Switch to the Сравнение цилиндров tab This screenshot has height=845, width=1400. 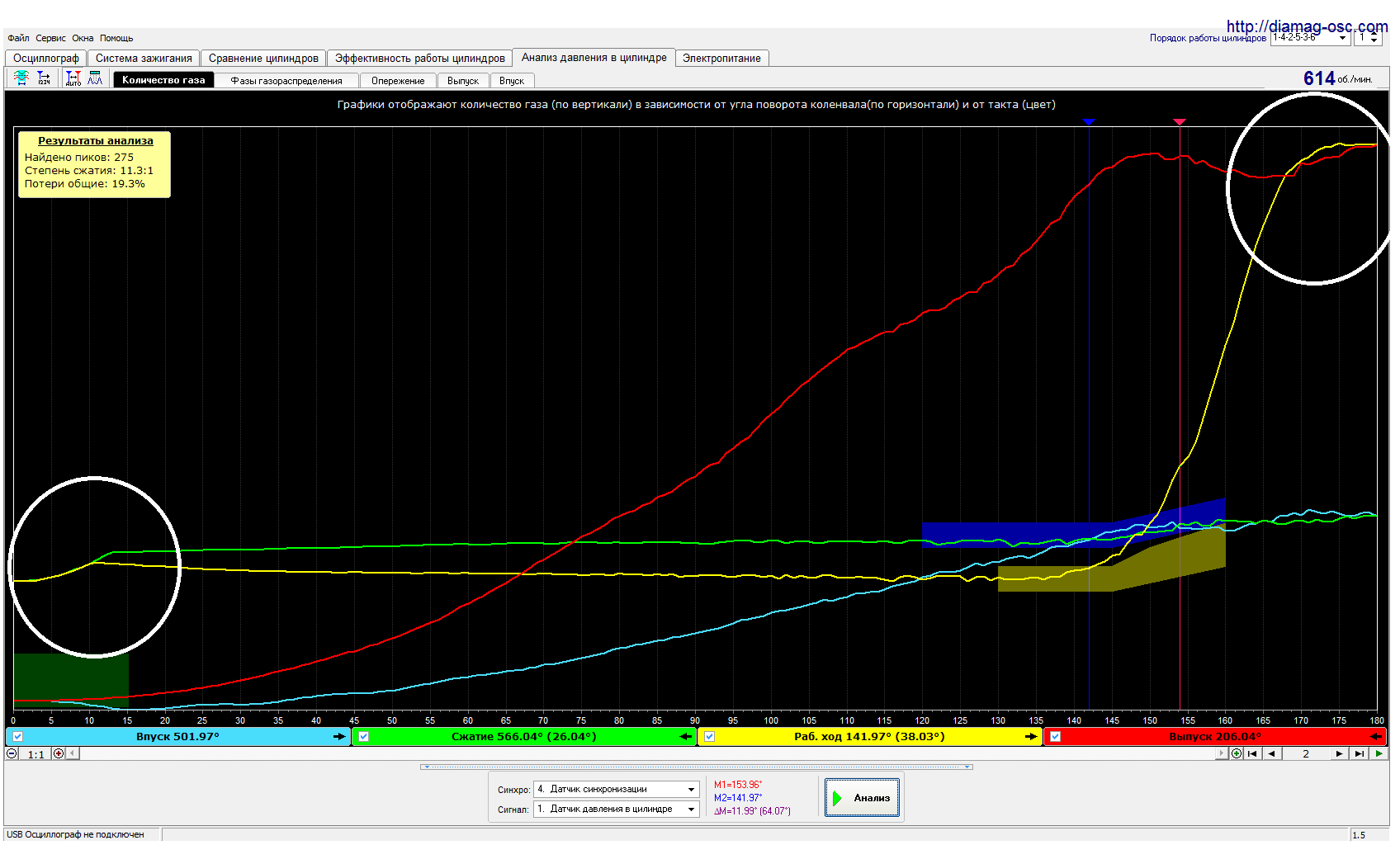coord(263,58)
